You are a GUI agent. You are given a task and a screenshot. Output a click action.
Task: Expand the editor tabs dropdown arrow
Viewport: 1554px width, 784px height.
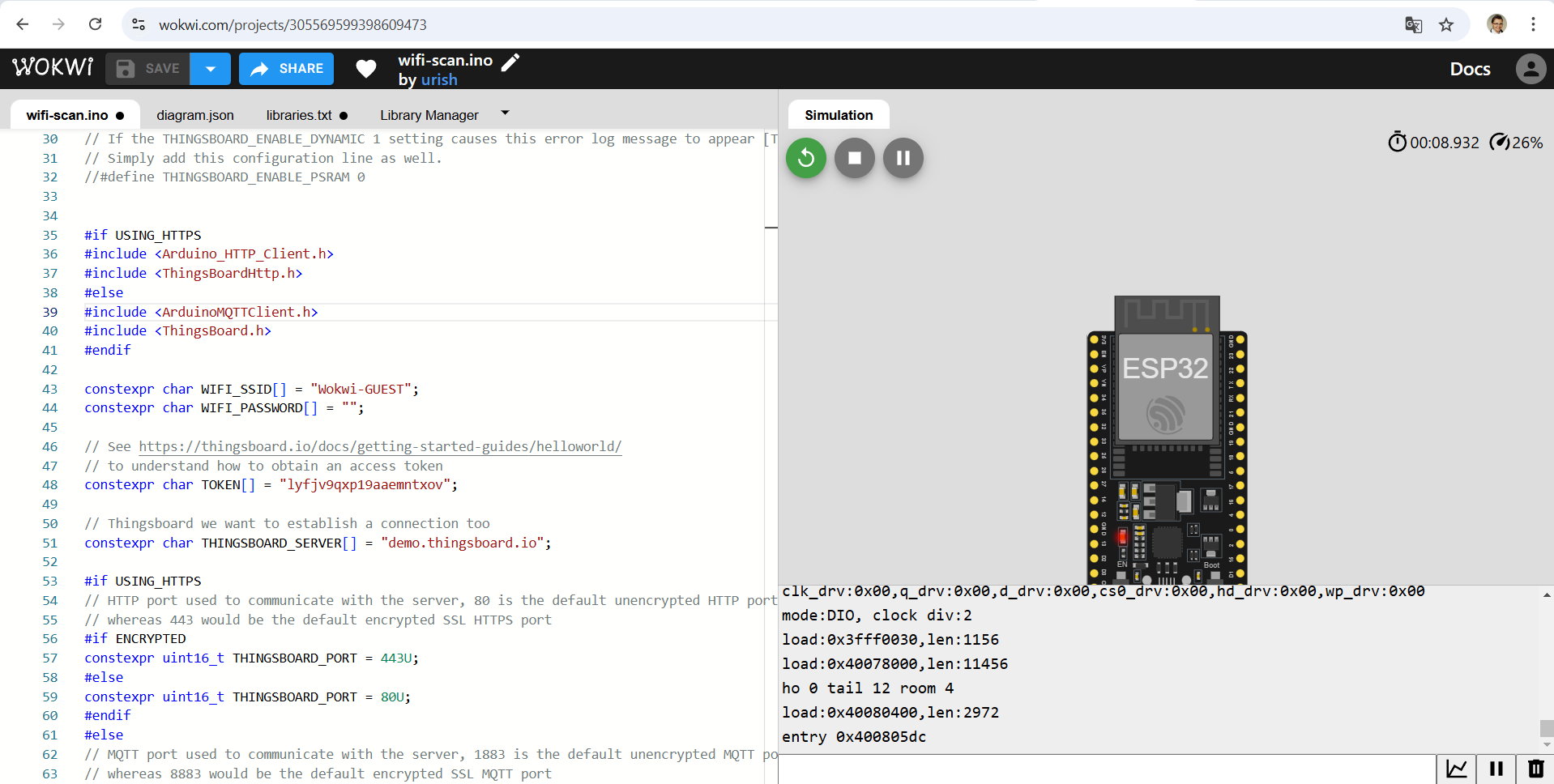(506, 113)
